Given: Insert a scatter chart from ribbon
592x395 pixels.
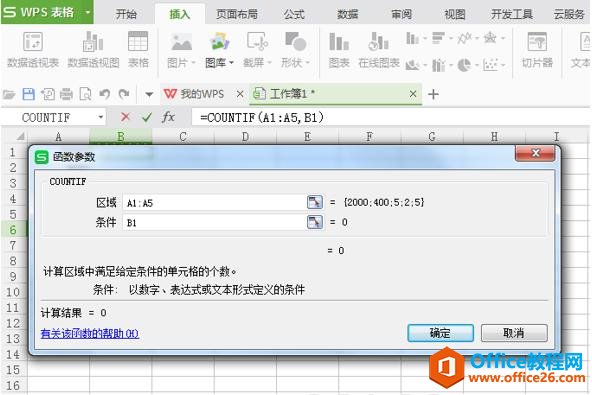Looking at the screenshot, I should click(x=490, y=65).
